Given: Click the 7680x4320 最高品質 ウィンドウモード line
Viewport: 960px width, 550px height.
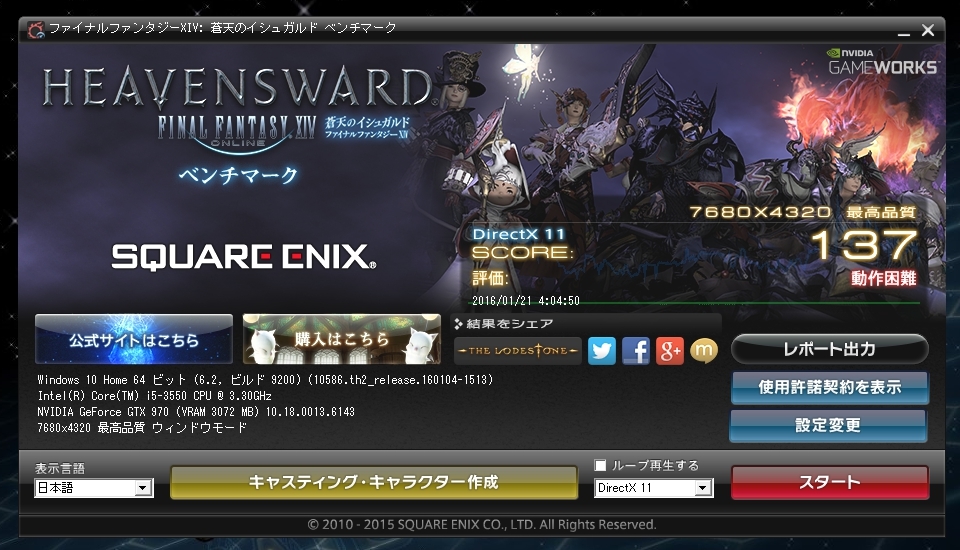Looking at the screenshot, I should click(142, 428).
